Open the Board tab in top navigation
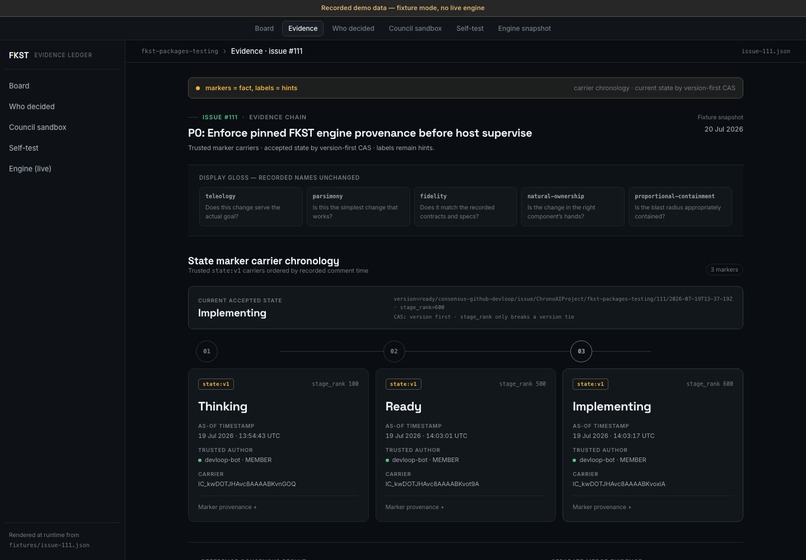The height and width of the screenshot is (560, 806). 264,29
